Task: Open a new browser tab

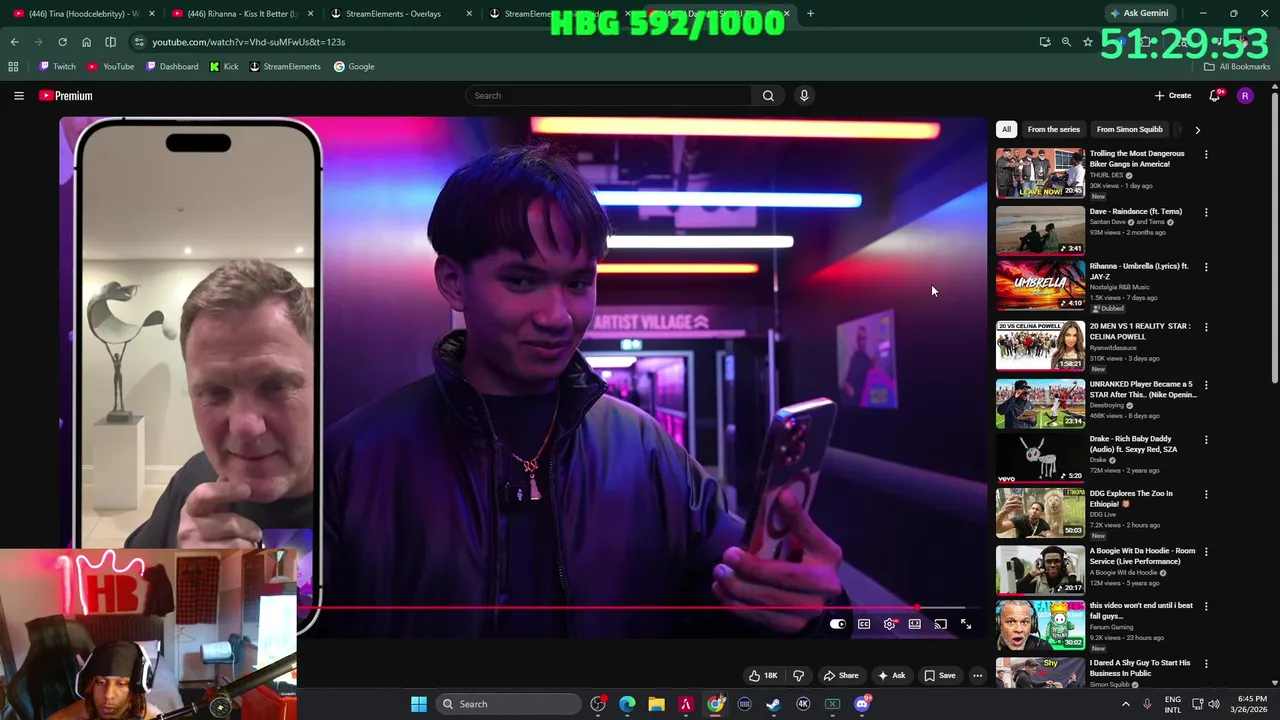Action: [810, 14]
